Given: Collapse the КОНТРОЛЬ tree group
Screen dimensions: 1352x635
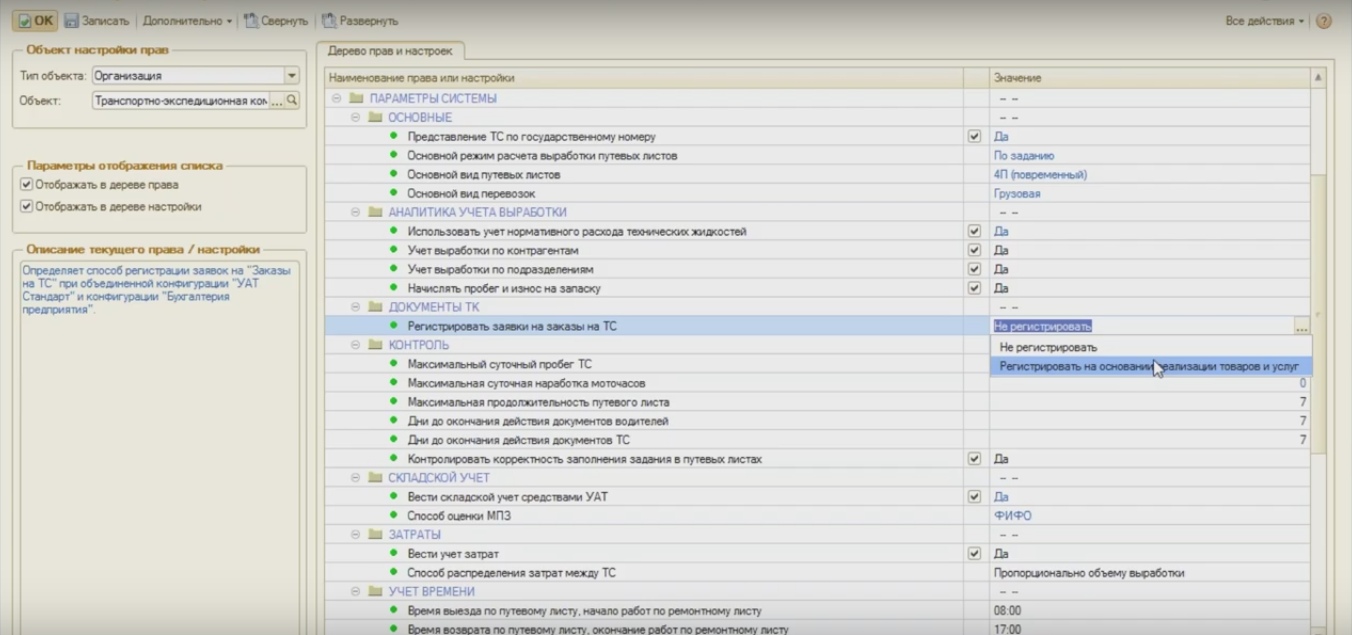Looking at the screenshot, I should [355, 345].
